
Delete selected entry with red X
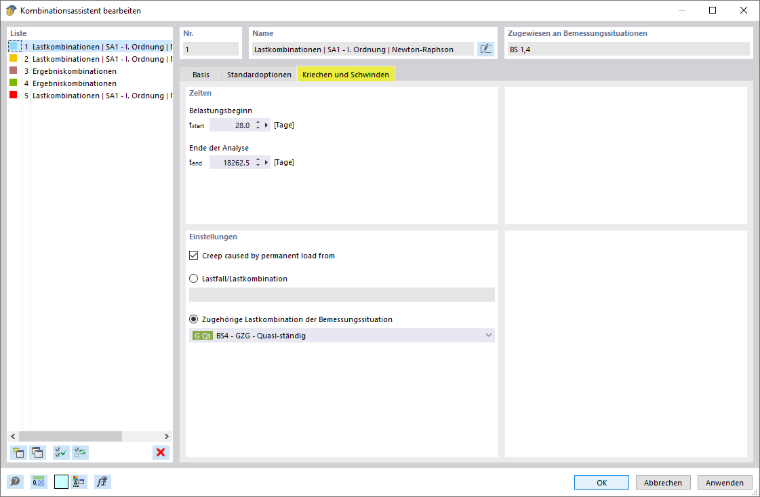coord(160,453)
